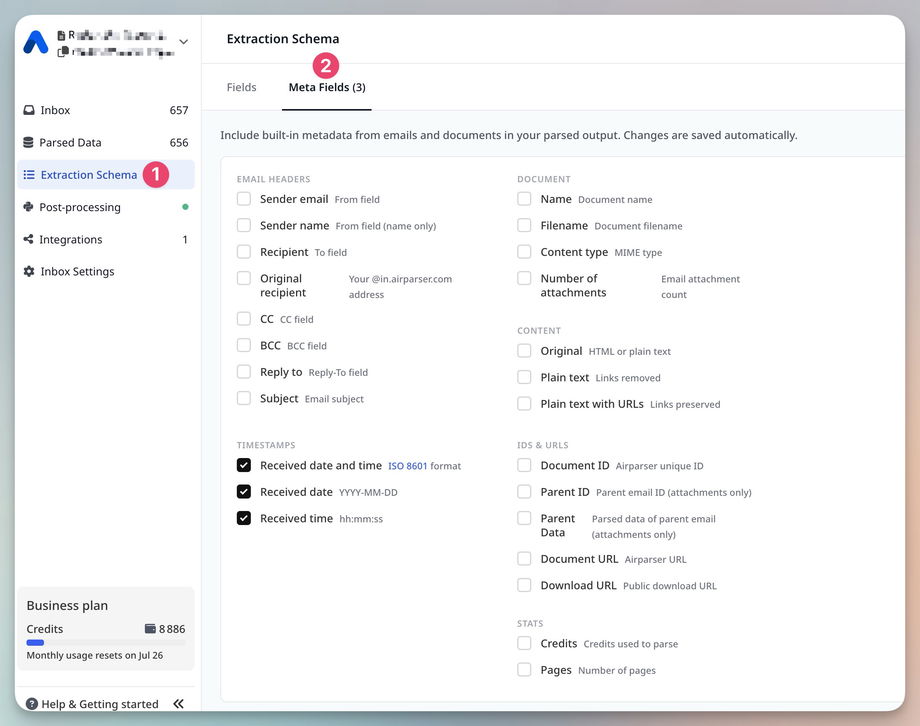Check the Pages checkbox

coord(524,669)
